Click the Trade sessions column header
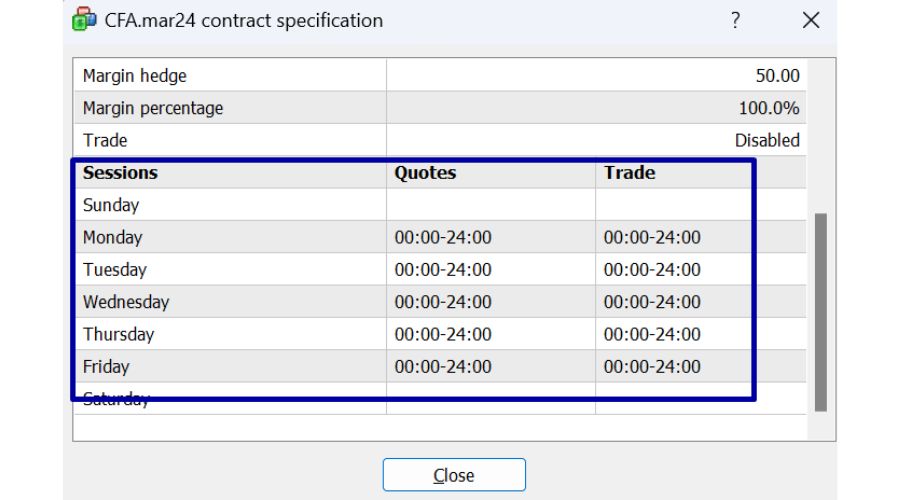 pyautogui.click(x=629, y=173)
